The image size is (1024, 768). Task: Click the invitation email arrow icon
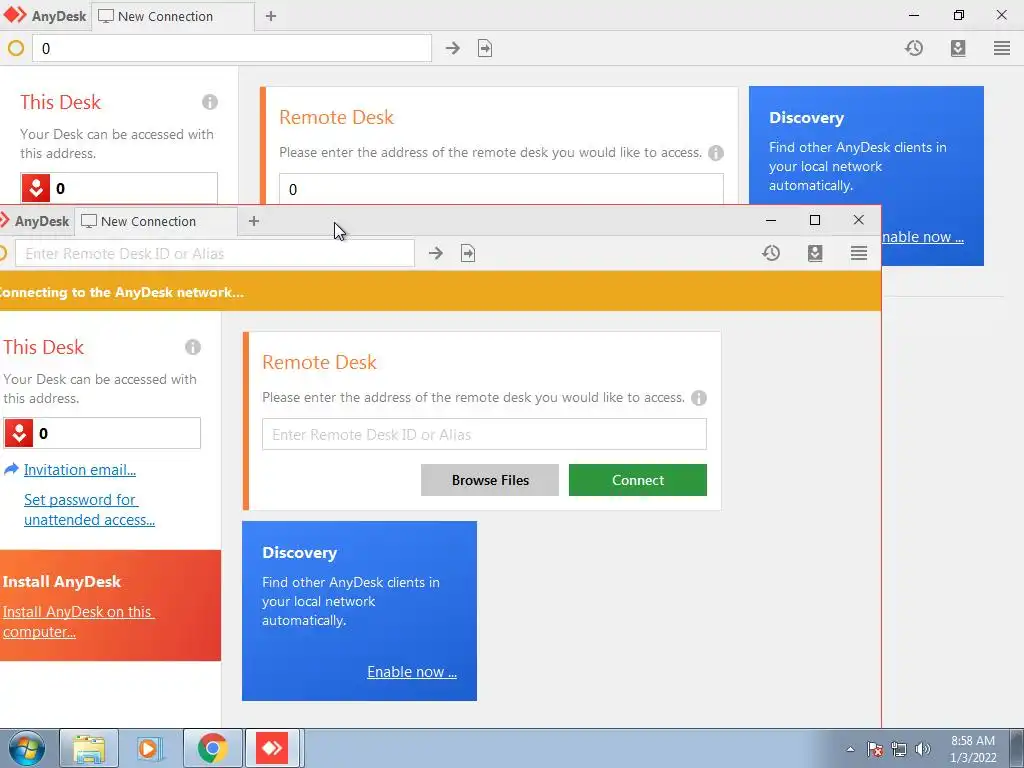[11, 470]
